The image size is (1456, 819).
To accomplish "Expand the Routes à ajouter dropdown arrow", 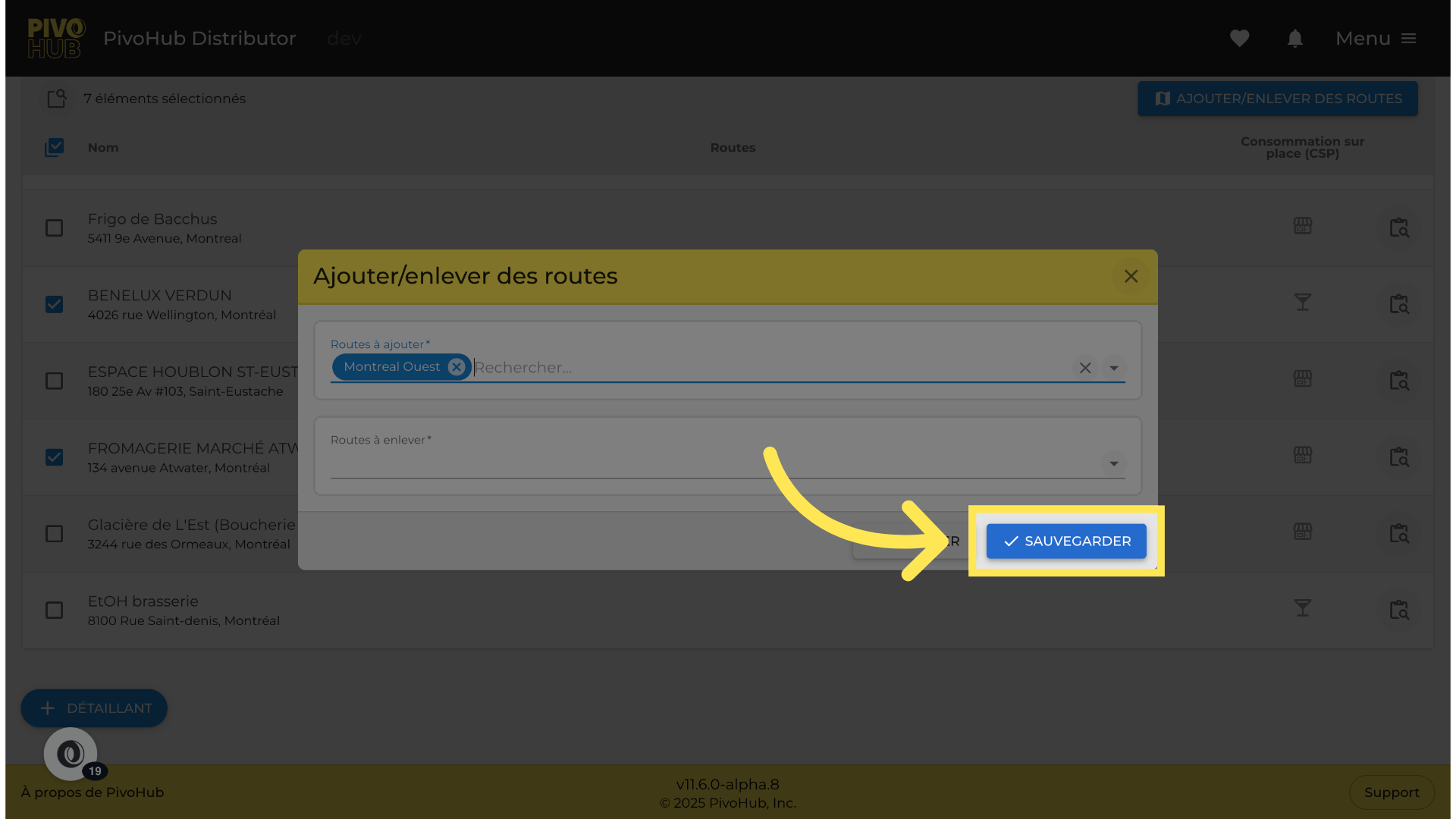I will [x=1113, y=368].
